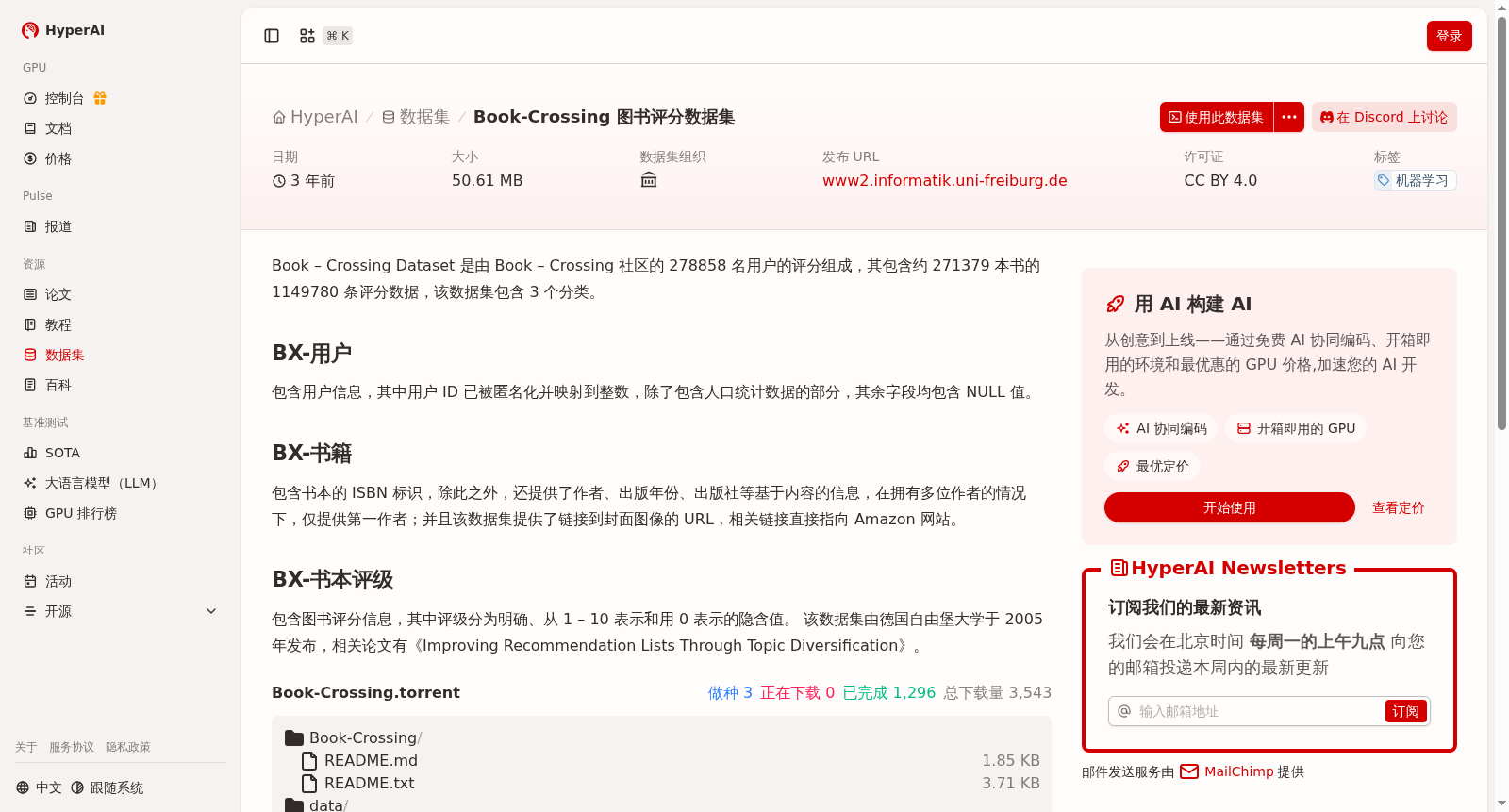Select 数据集 in the sidebar

tap(64, 355)
